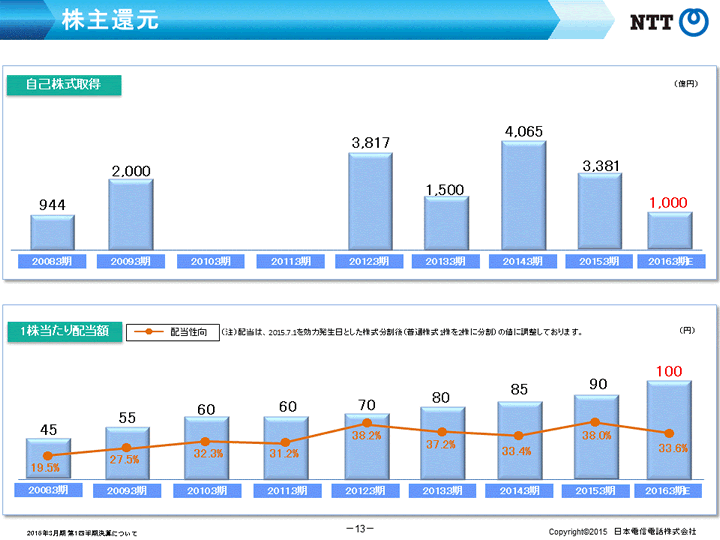The width and height of the screenshot is (720, 540).
Task: Click the 3,381 bar value
Action: click(x=601, y=166)
